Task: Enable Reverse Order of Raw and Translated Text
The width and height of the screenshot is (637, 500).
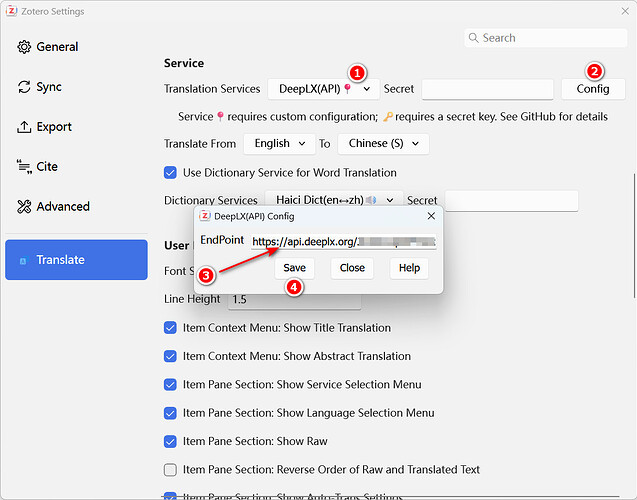Action: coord(170,469)
